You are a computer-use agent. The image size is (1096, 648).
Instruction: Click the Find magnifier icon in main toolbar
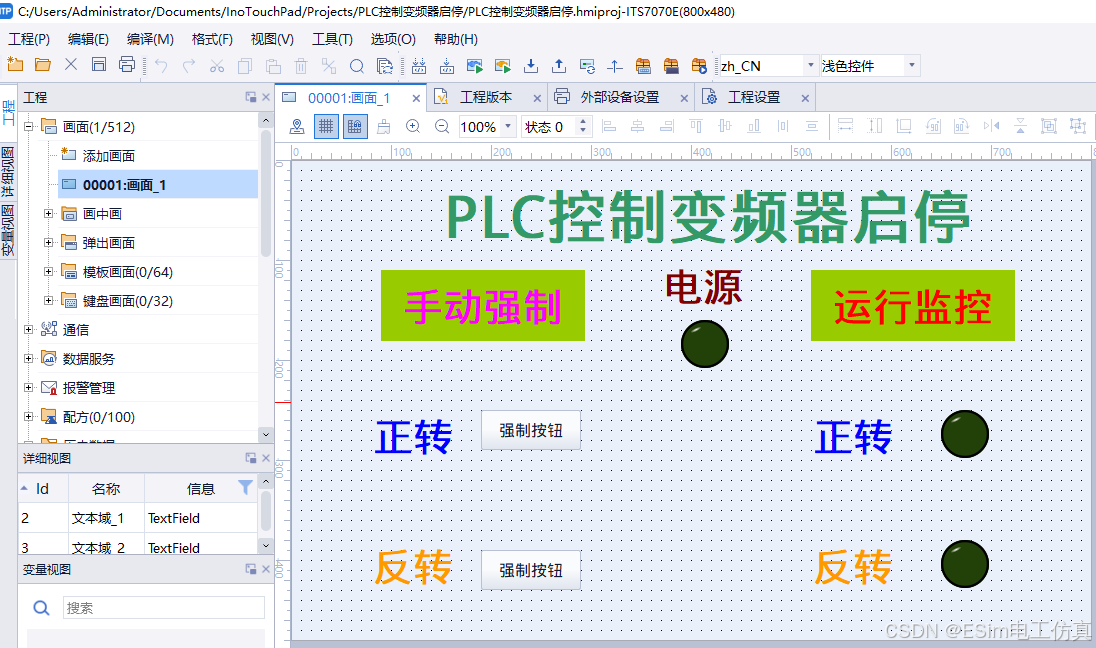[356, 66]
